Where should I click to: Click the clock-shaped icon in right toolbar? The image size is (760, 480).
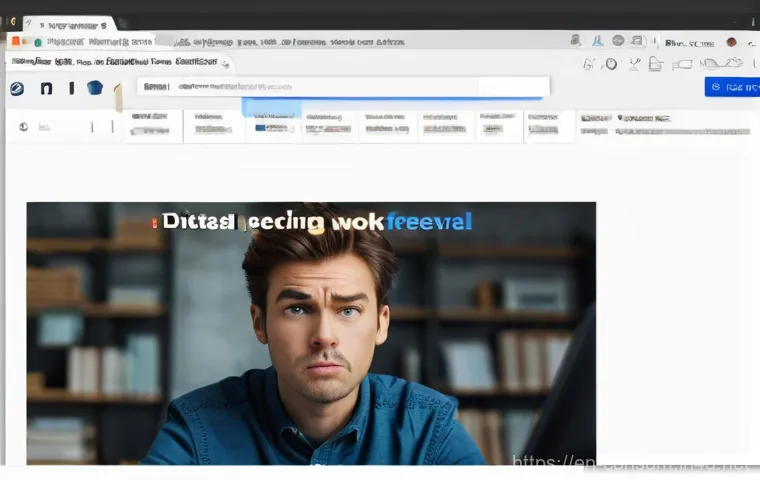[x=611, y=64]
